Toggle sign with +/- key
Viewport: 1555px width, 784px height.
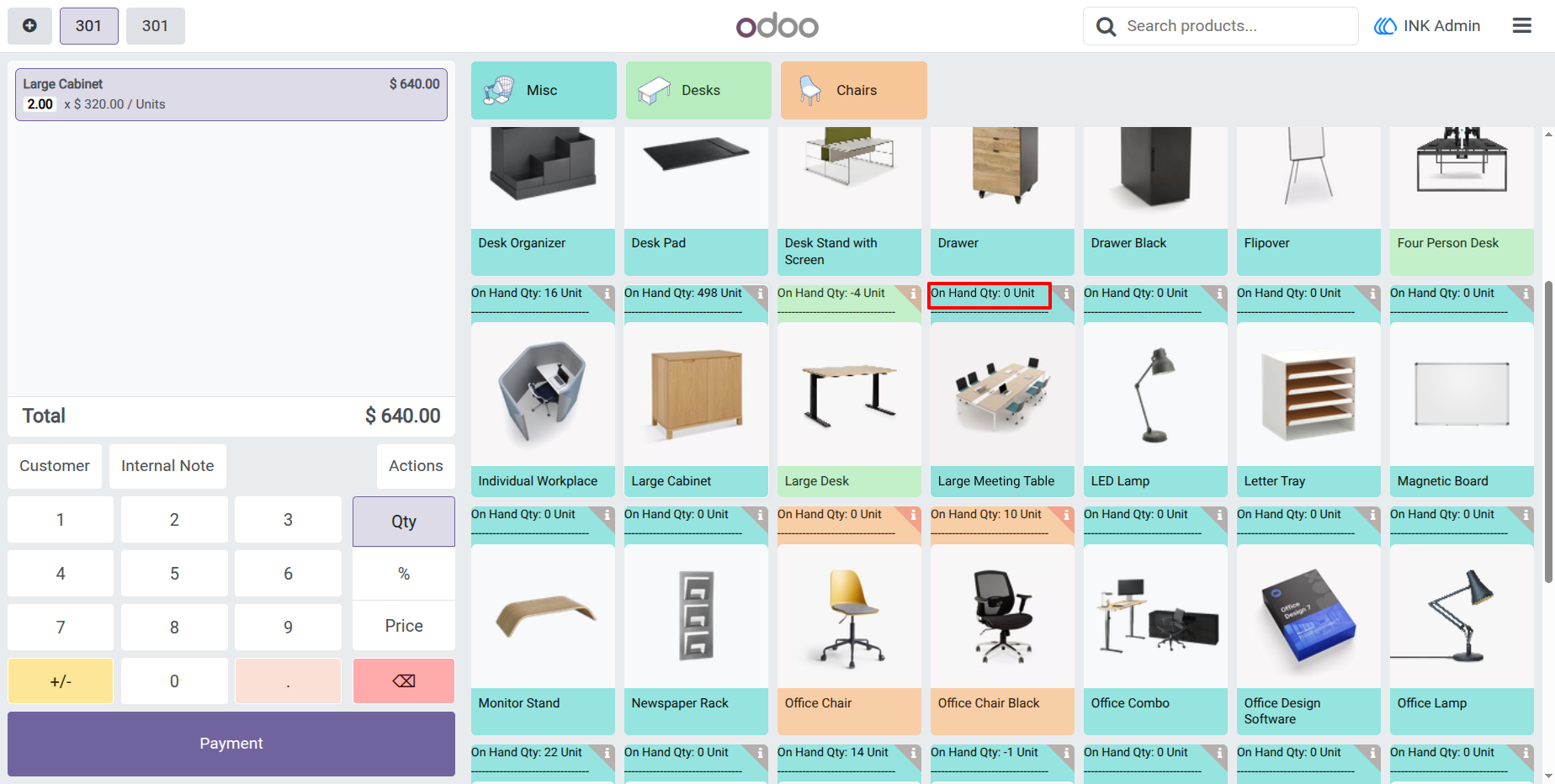[61, 681]
